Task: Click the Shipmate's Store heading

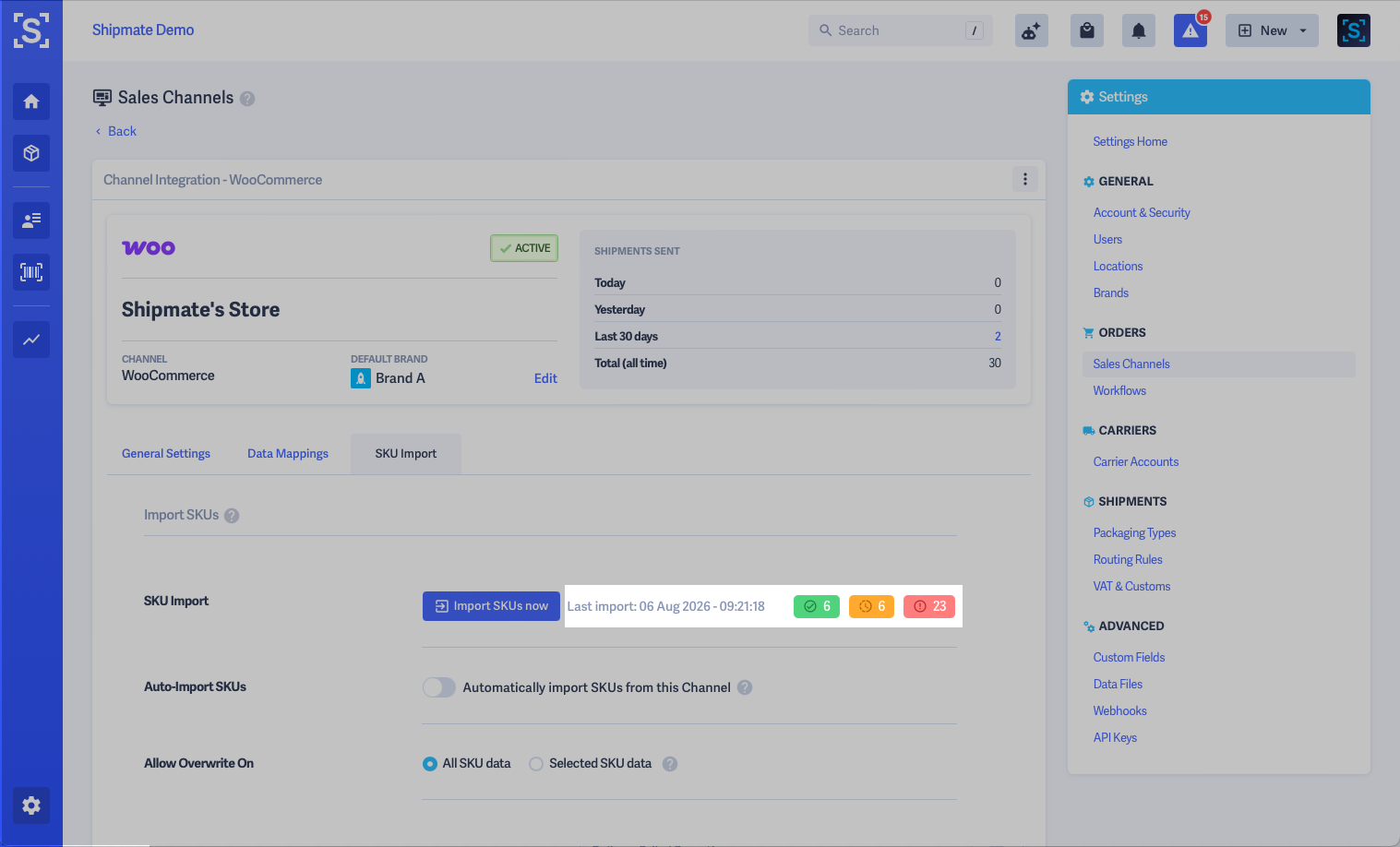Action: pyautogui.click(x=201, y=309)
